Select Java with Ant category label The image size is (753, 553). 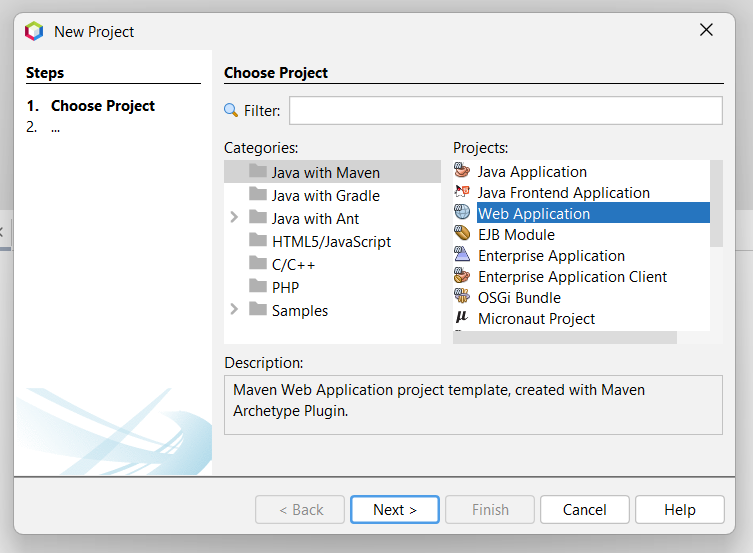[315, 219]
